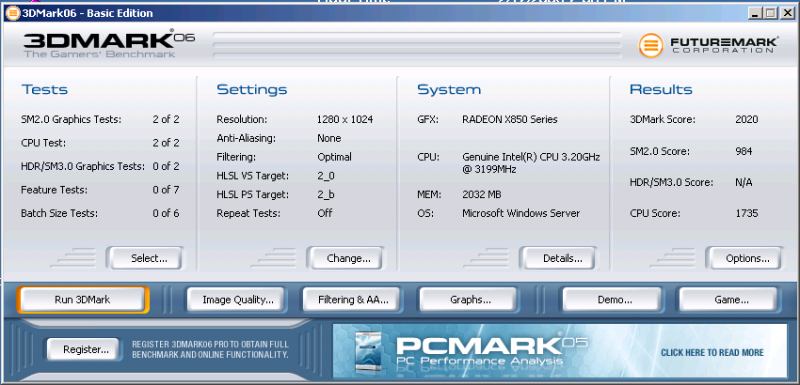Click the 3DMark06 title bar app icon

coord(12,13)
